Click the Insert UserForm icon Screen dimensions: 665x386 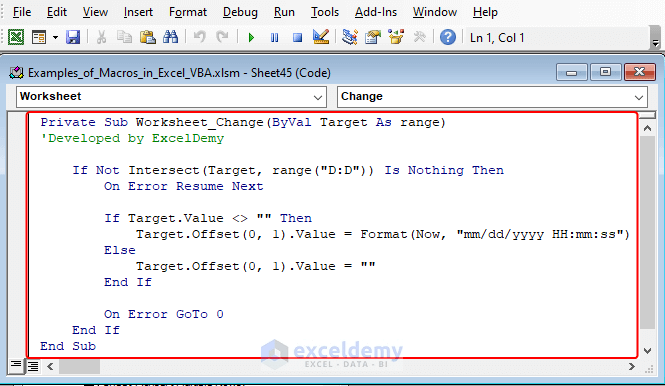pyautogui.click(x=39, y=37)
